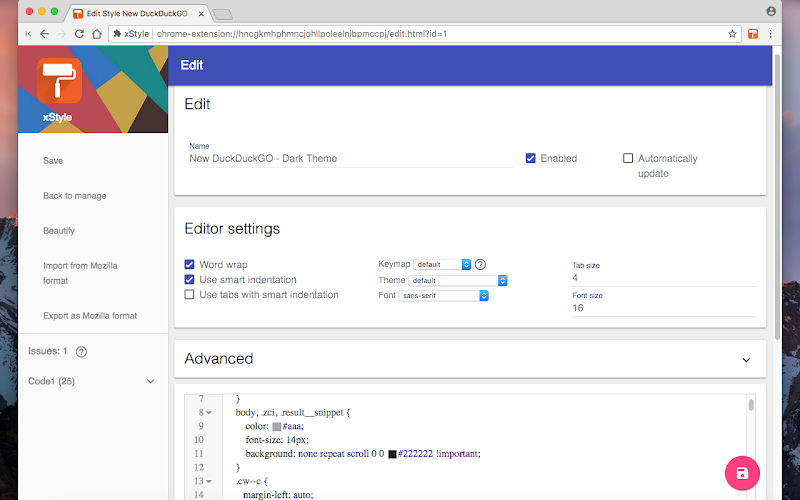Select Back to manage
Viewport: 800px width, 500px height.
(74, 196)
